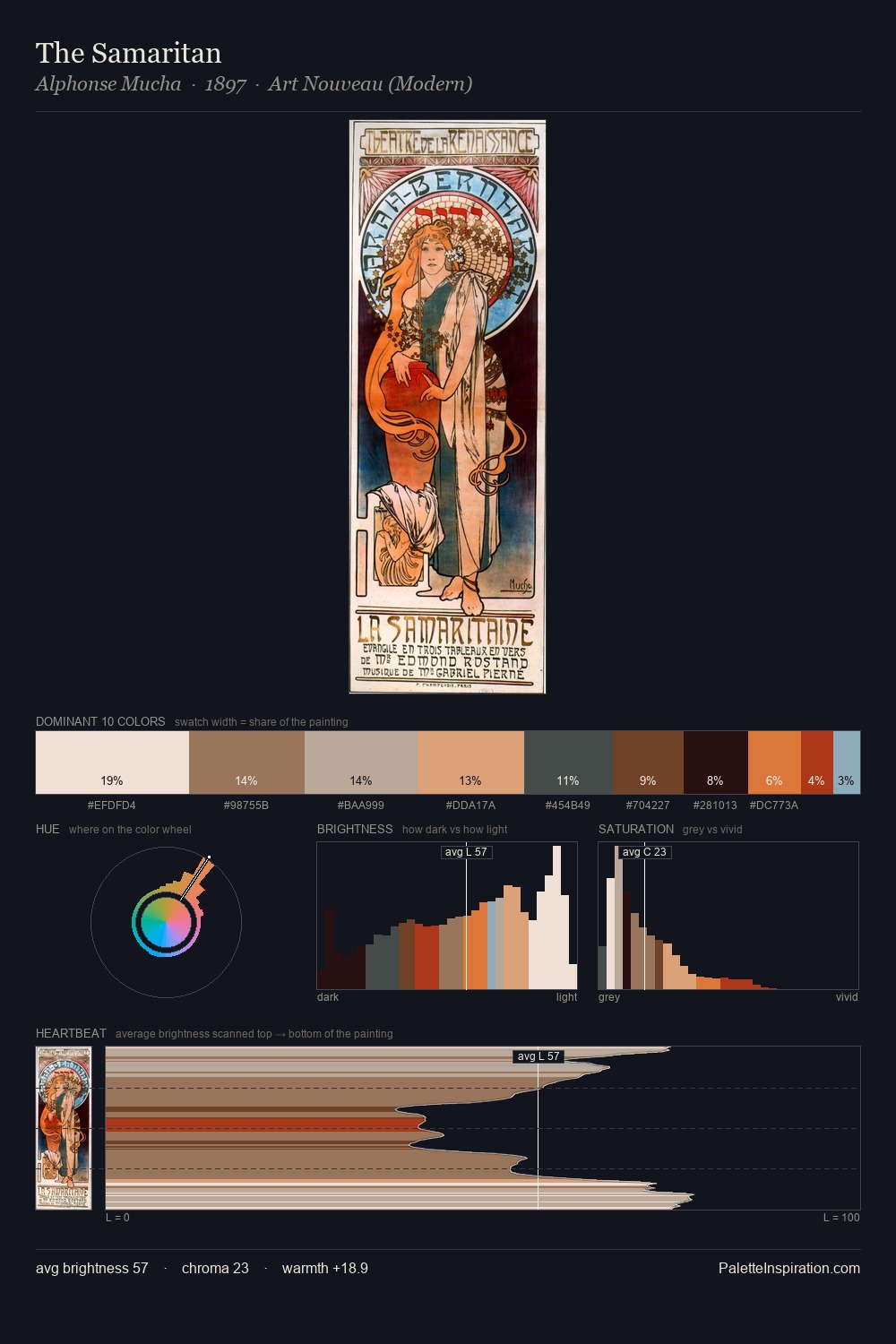The width and height of the screenshot is (896, 1344).
Task: Click the 'swatch width = share of the painting' caption
Action: [x=262, y=722]
